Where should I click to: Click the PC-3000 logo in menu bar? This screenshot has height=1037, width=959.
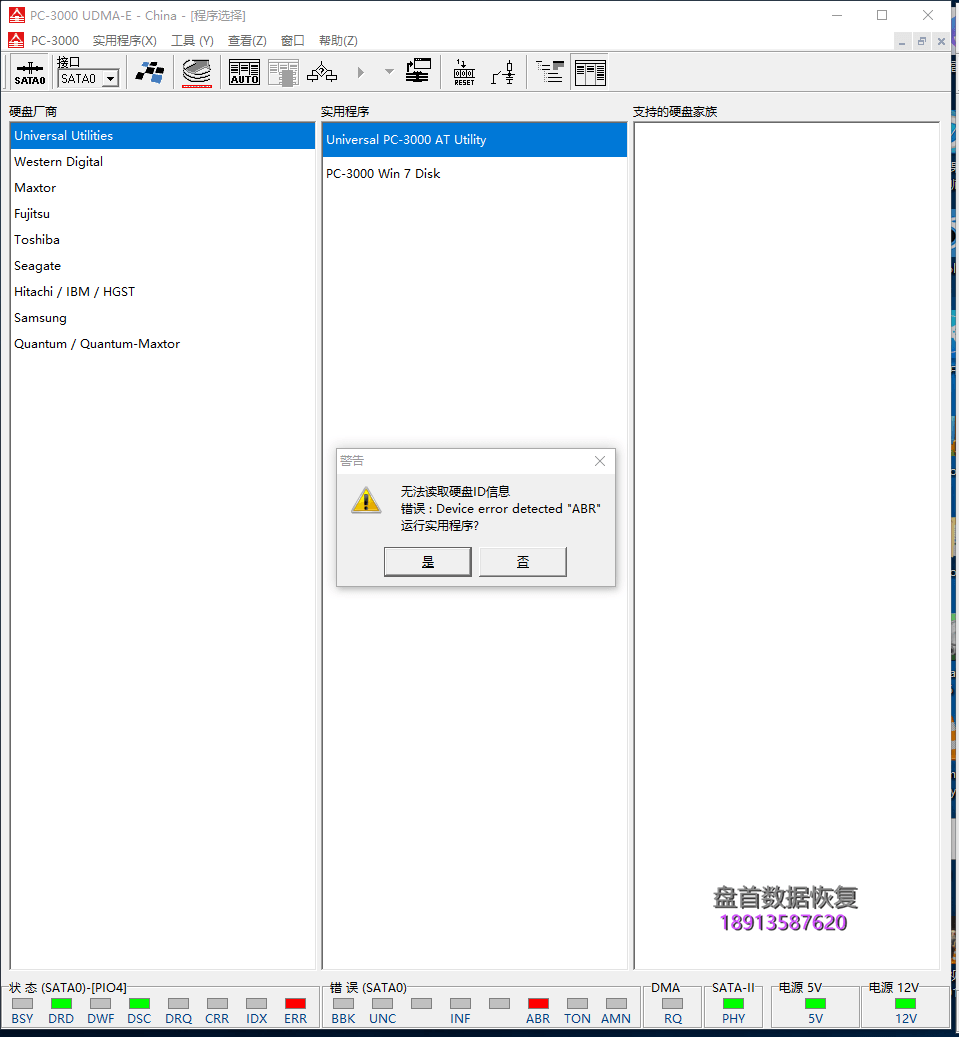pyautogui.click(x=16, y=40)
